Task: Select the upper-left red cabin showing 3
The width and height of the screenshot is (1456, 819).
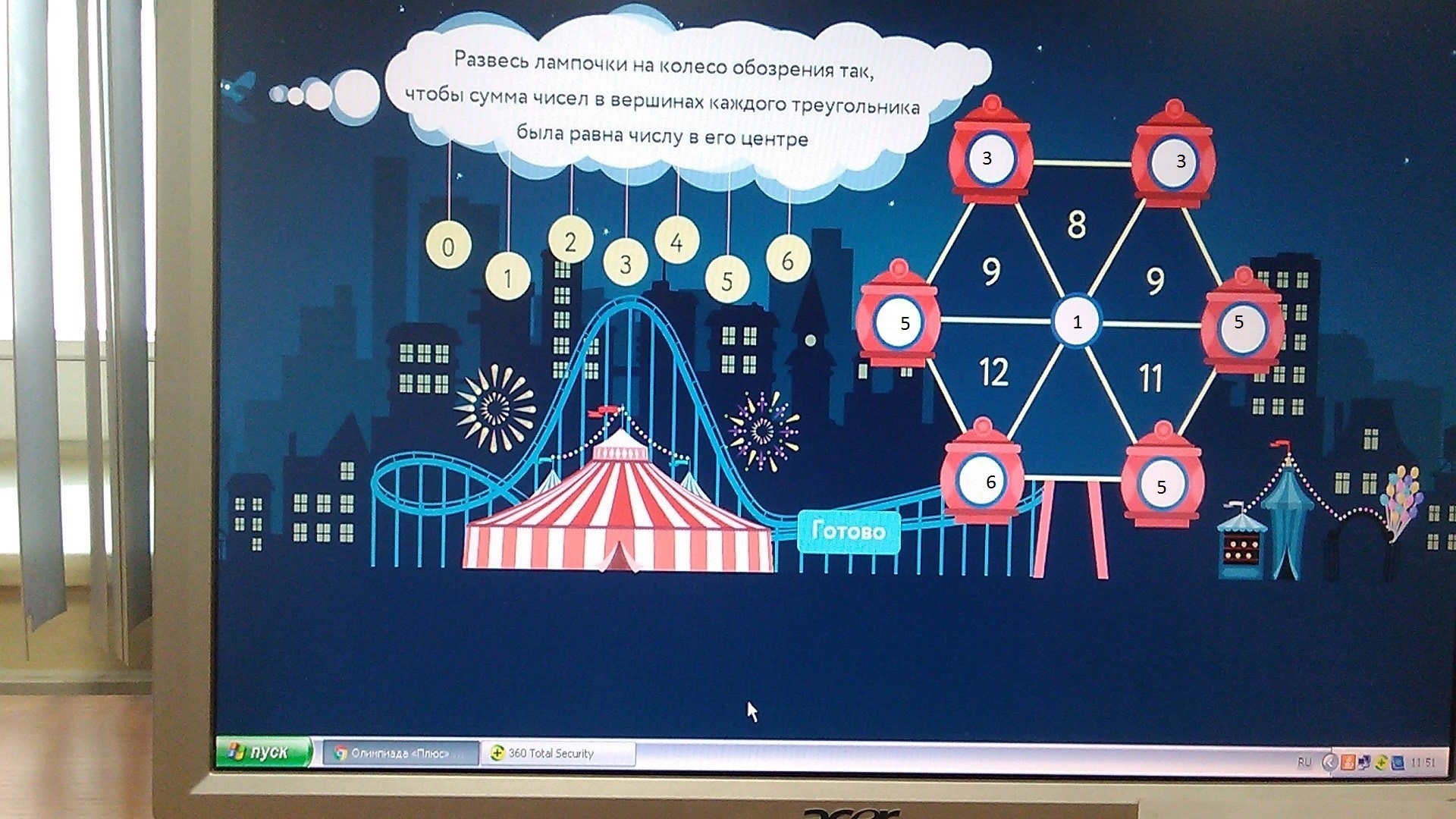Action: (x=990, y=159)
